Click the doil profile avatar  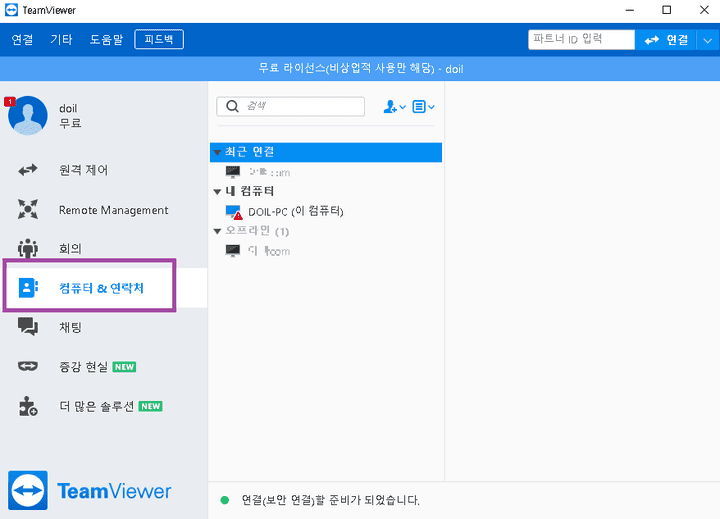[28, 115]
